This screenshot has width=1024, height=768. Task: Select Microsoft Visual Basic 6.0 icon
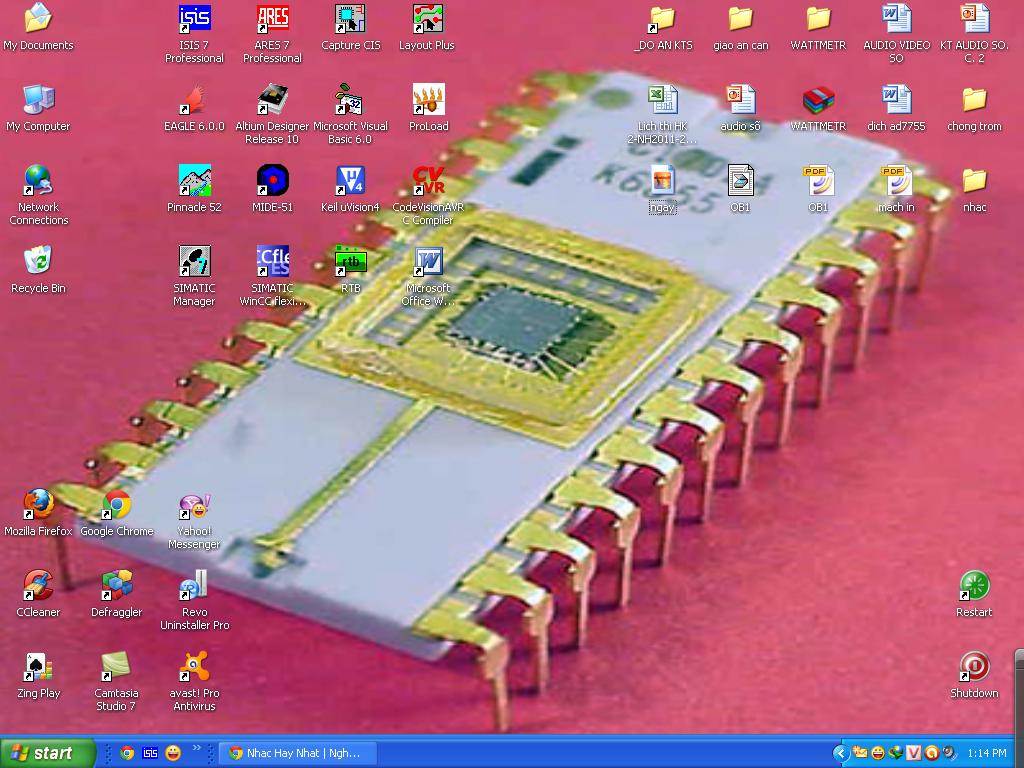(x=351, y=99)
